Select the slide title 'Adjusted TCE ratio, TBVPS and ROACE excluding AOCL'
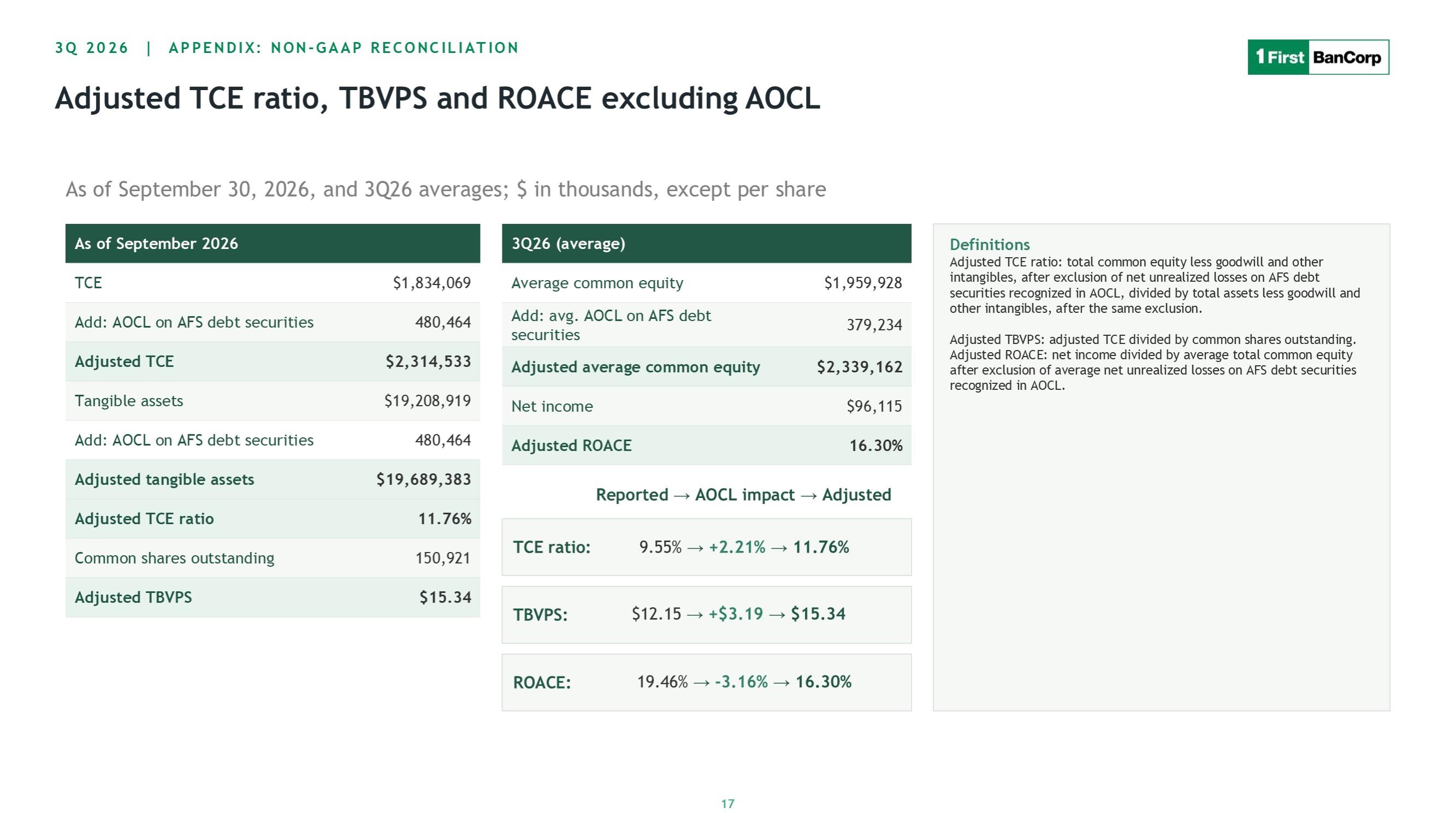This screenshot has width=1456, height=819. [x=437, y=98]
